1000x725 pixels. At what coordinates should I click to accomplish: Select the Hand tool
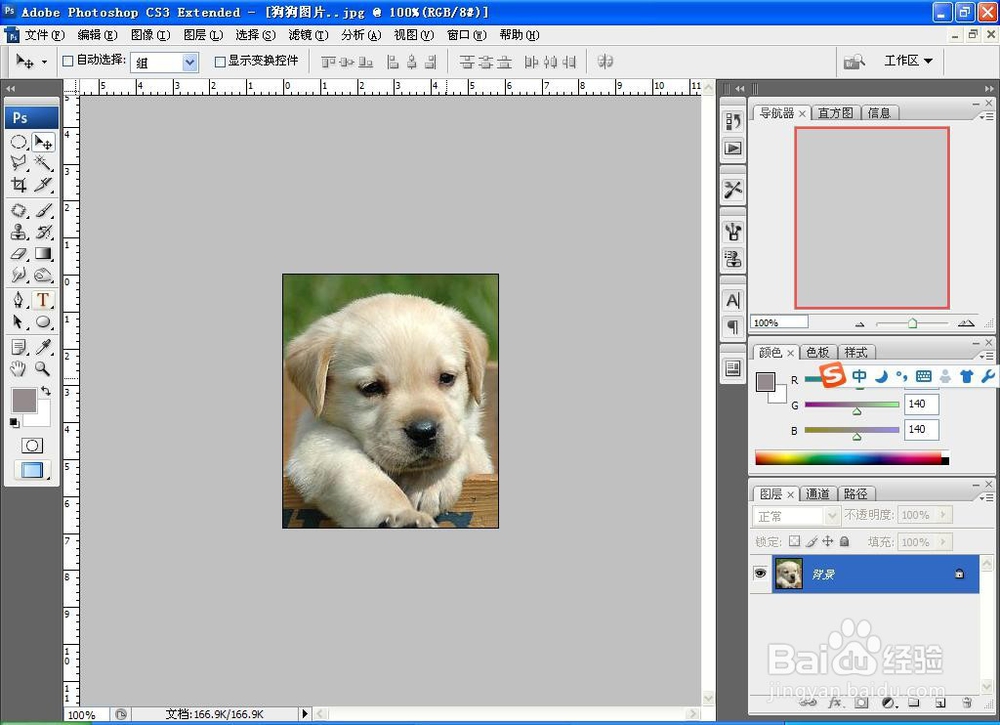[x=18, y=368]
